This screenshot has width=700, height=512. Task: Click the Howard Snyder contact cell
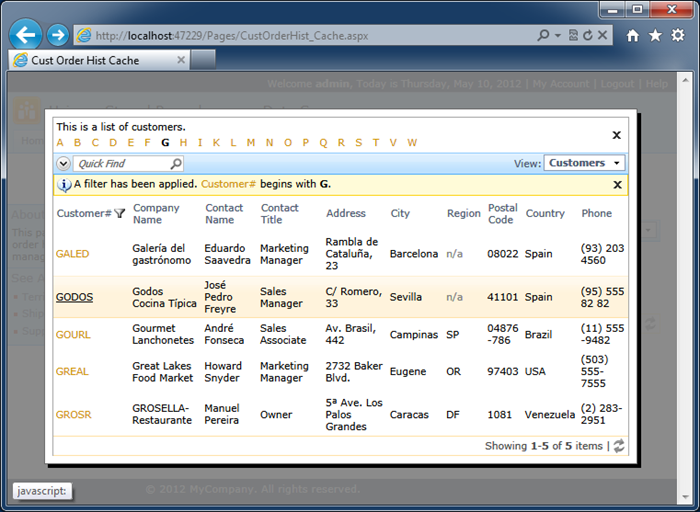[x=223, y=372]
